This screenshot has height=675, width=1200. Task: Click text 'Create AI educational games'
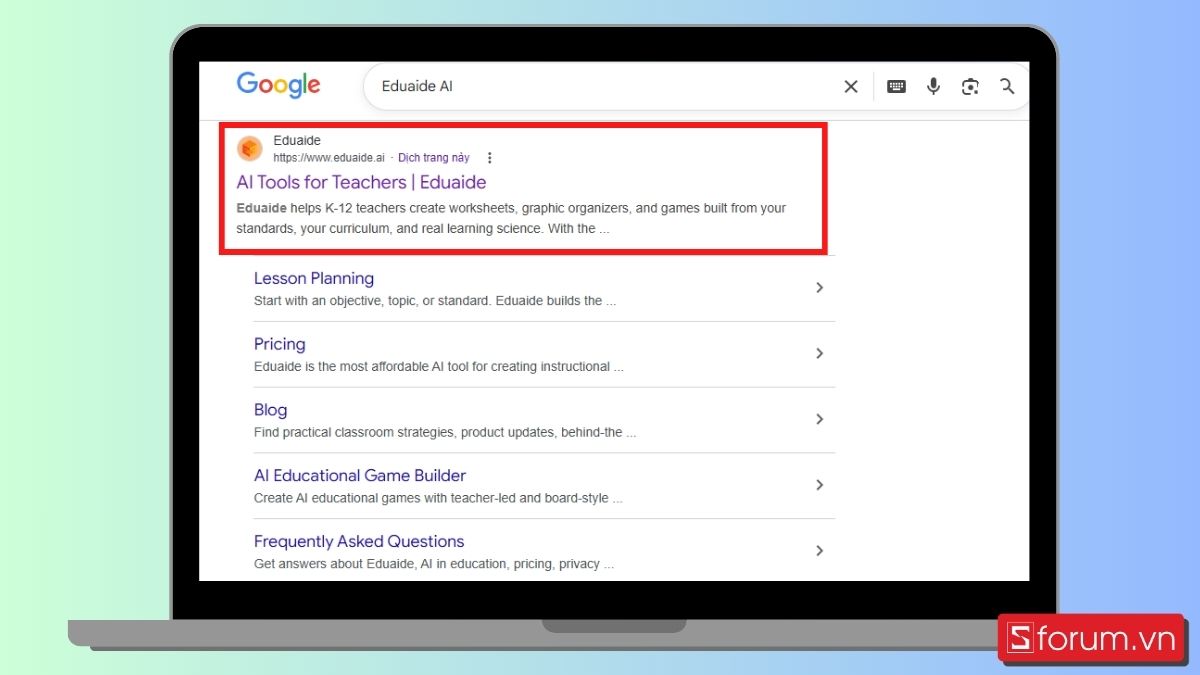tap(438, 498)
